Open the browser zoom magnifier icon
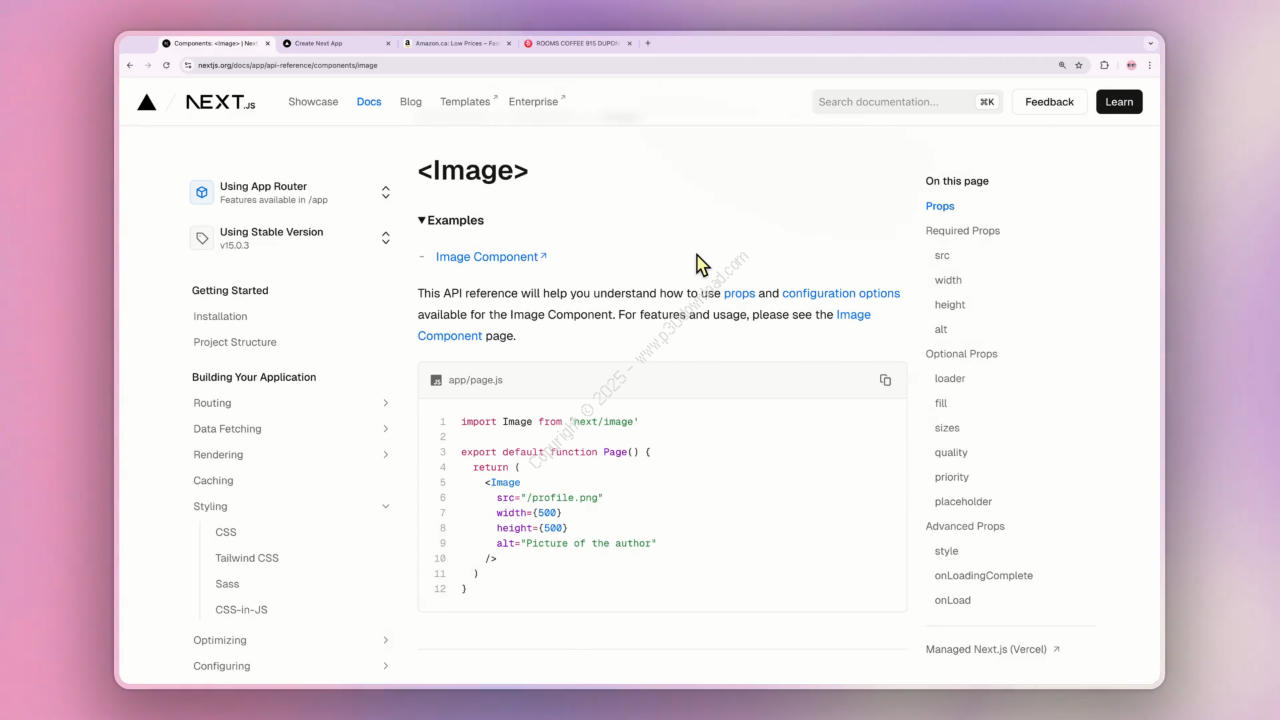This screenshot has height=720, width=1280. (x=1062, y=65)
